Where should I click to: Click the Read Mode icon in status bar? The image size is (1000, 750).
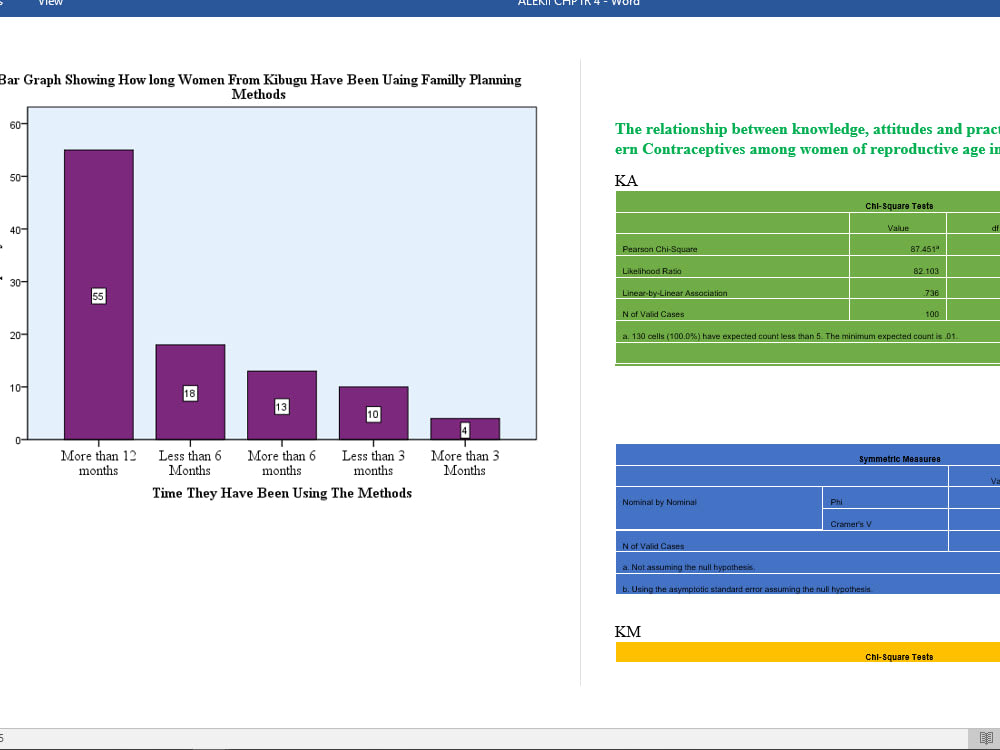(x=985, y=739)
